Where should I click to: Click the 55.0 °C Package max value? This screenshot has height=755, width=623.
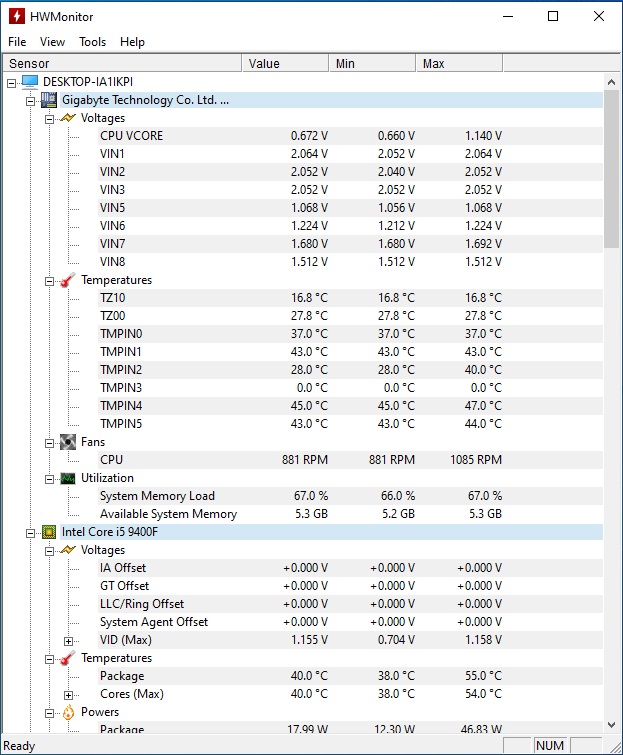(483, 676)
